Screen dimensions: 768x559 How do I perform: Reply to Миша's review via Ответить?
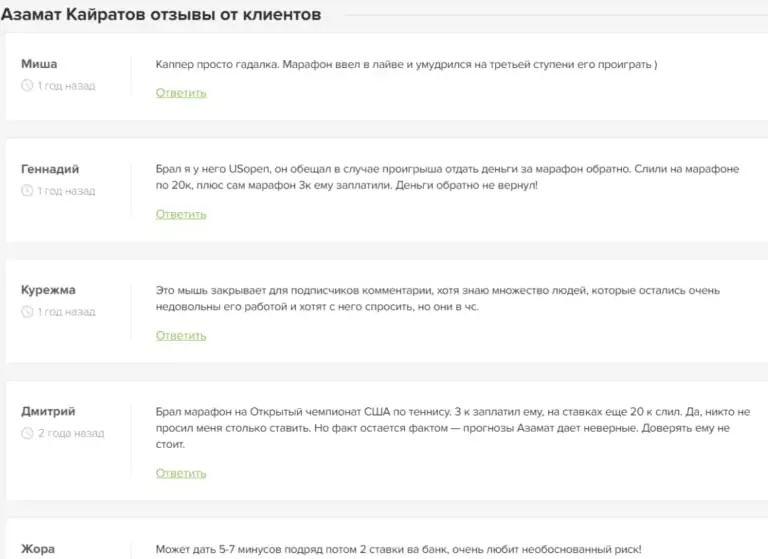[181, 93]
